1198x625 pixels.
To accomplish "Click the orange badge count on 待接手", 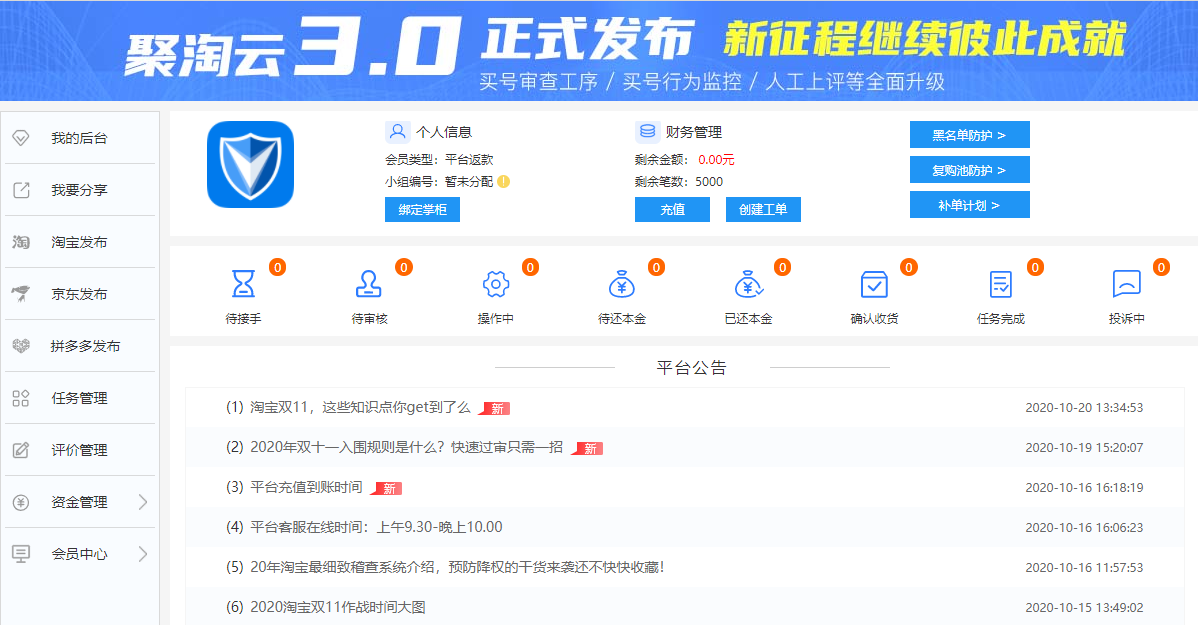I will (x=277, y=267).
